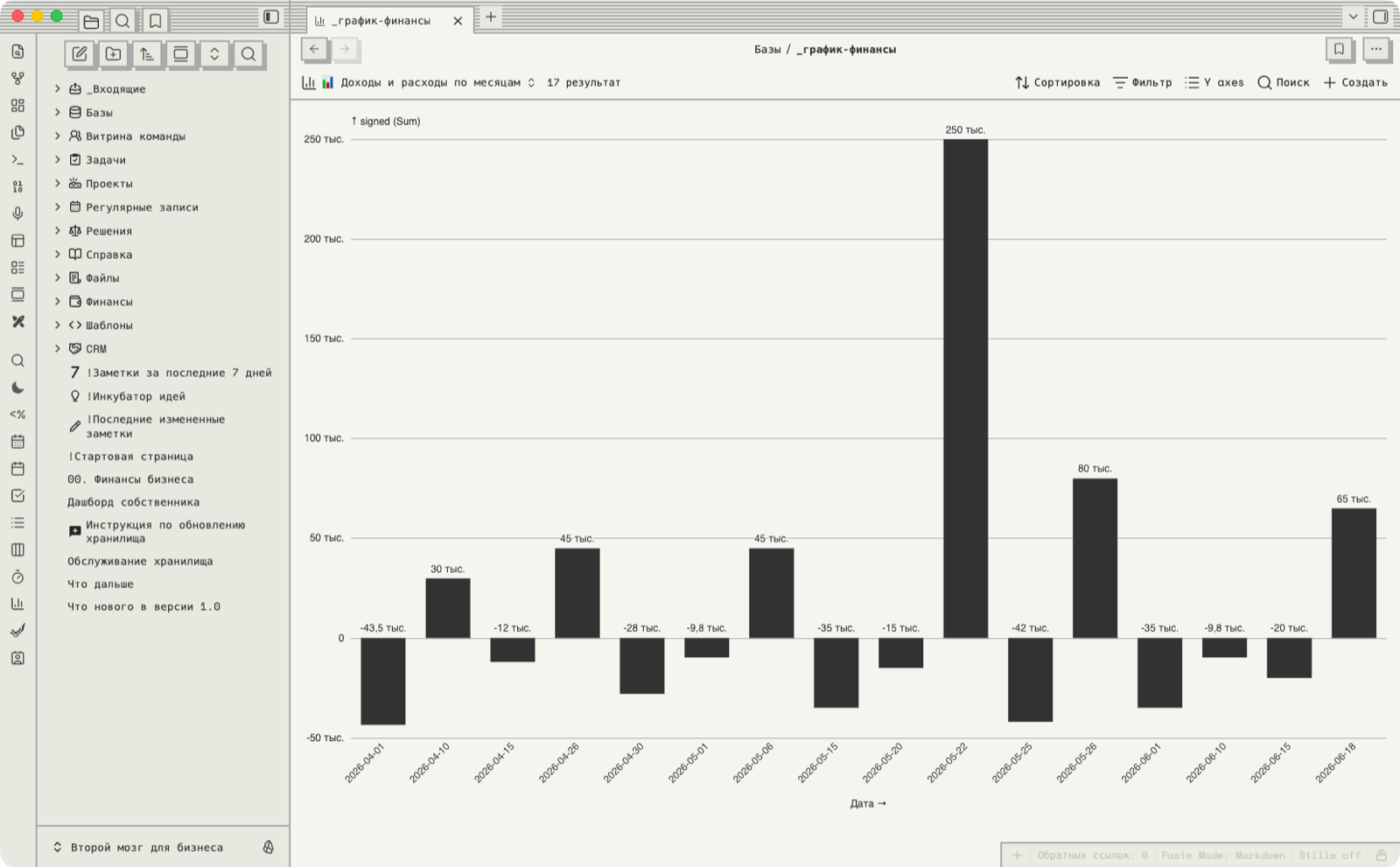Image resolution: width=1400 pixels, height=867 pixels.
Task: Open the Y axes menu
Action: point(1214,83)
